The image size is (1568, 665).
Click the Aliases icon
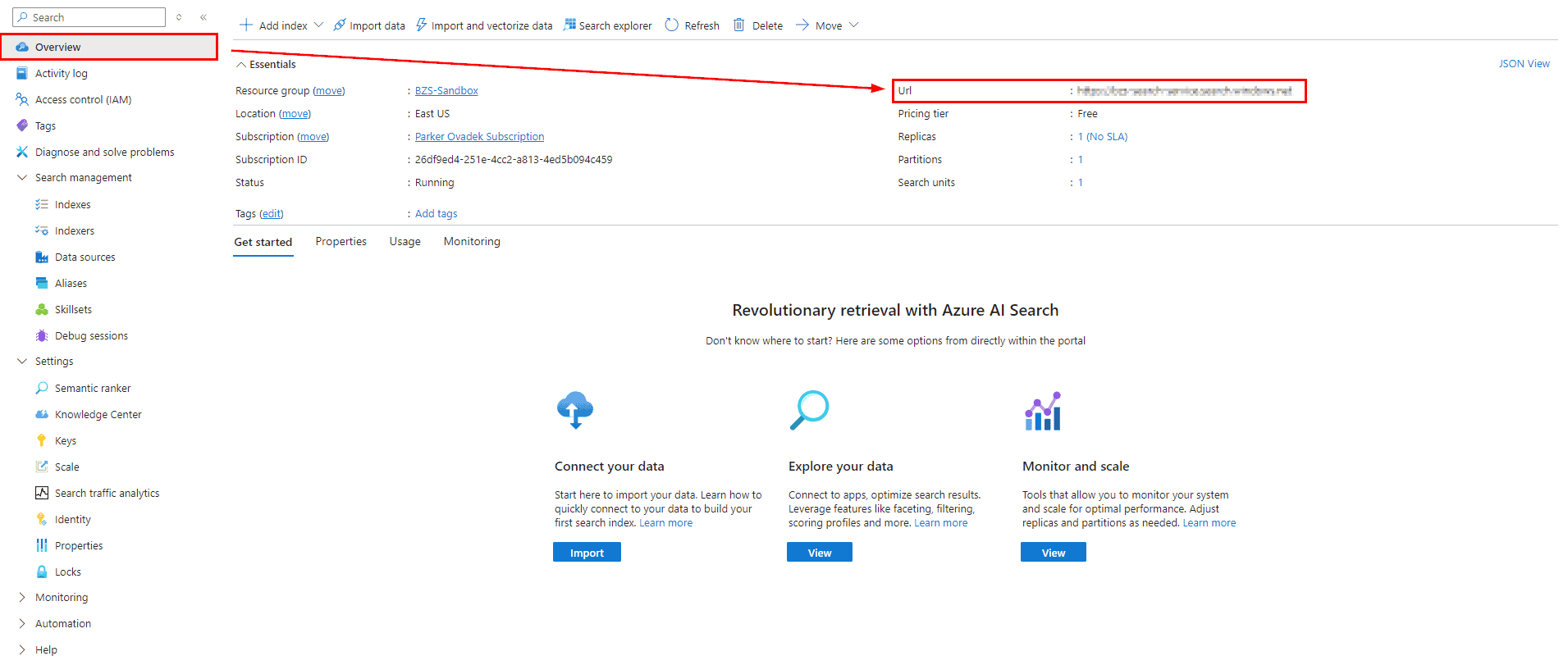tap(42, 283)
